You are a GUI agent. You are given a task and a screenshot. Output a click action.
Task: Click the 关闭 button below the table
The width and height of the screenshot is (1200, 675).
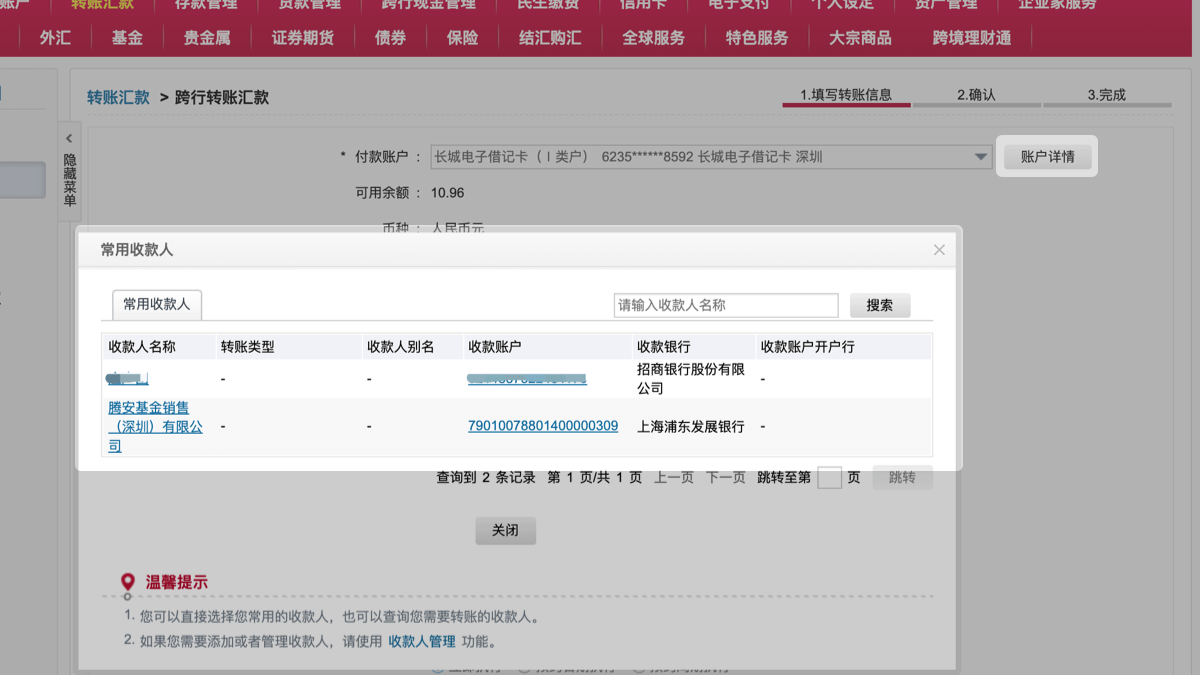pyautogui.click(x=505, y=531)
